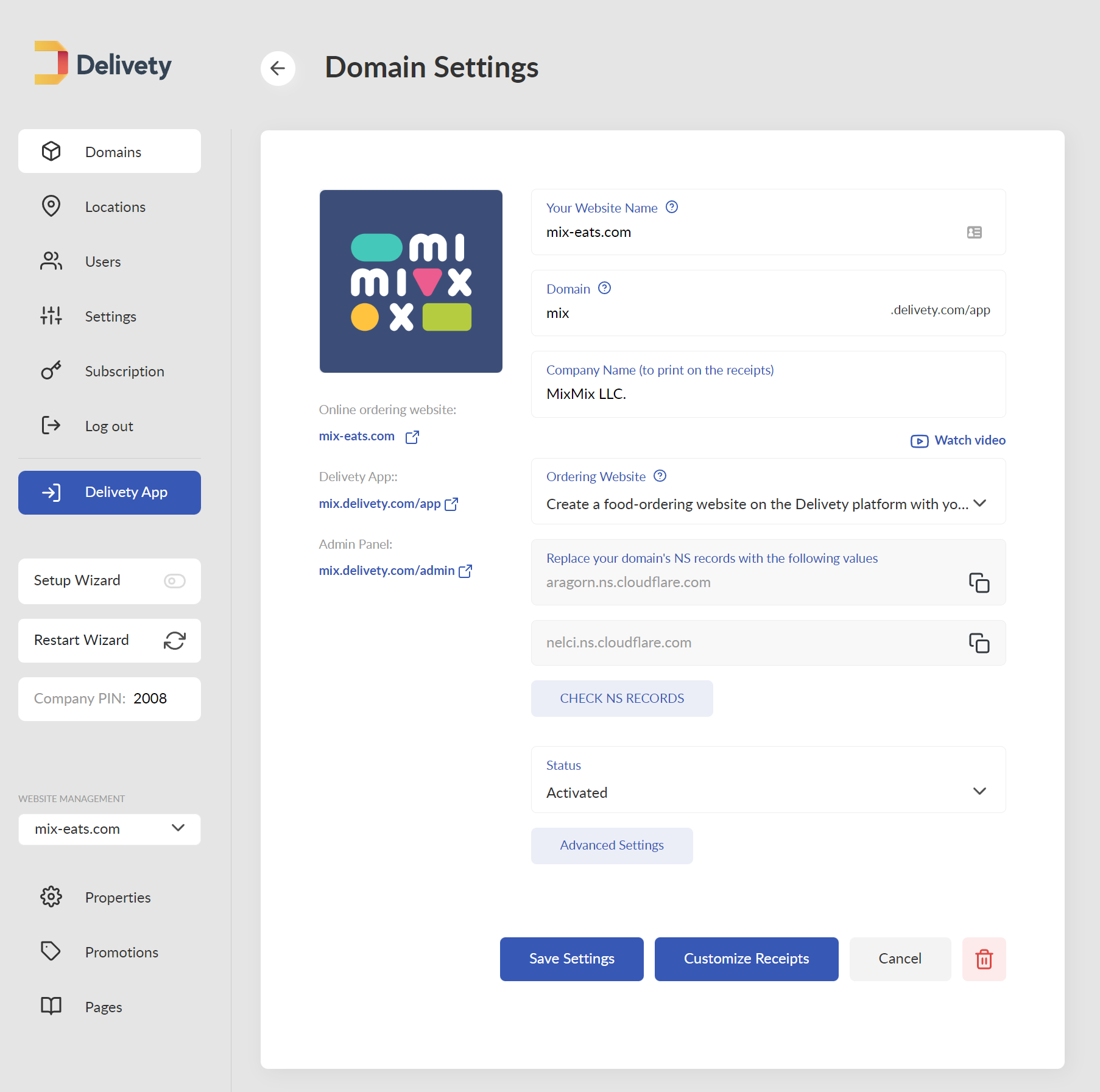The height and width of the screenshot is (1092, 1100).
Task: Select Log out in the sidebar
Action: [110, 426]
